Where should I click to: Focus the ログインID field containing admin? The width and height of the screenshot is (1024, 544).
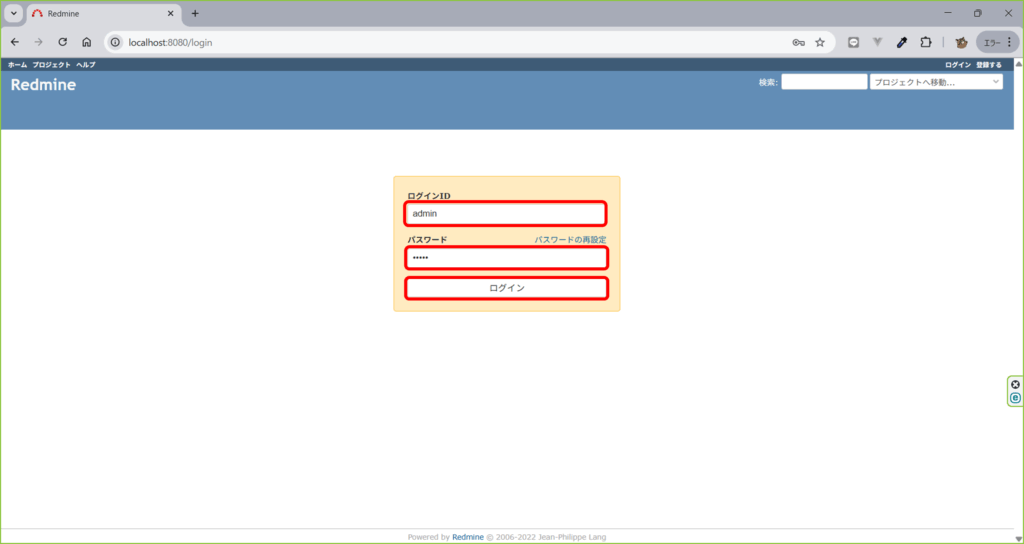(x=505, y=214)
